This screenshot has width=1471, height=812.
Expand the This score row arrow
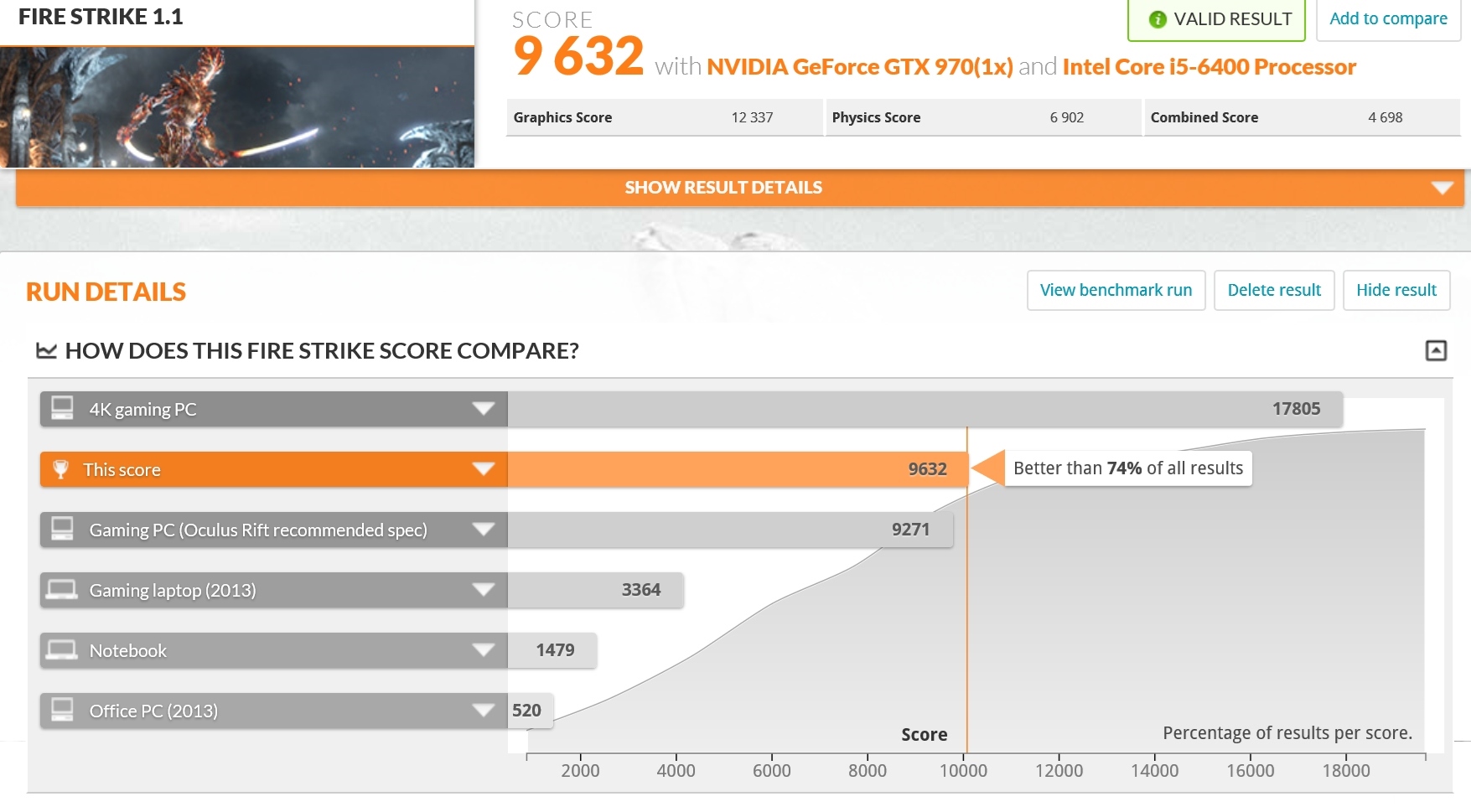coord(484,469)
